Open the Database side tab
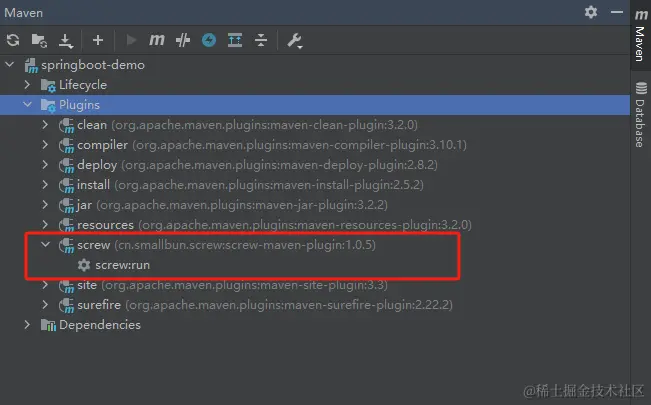651x405 pixels. (641, 115)
